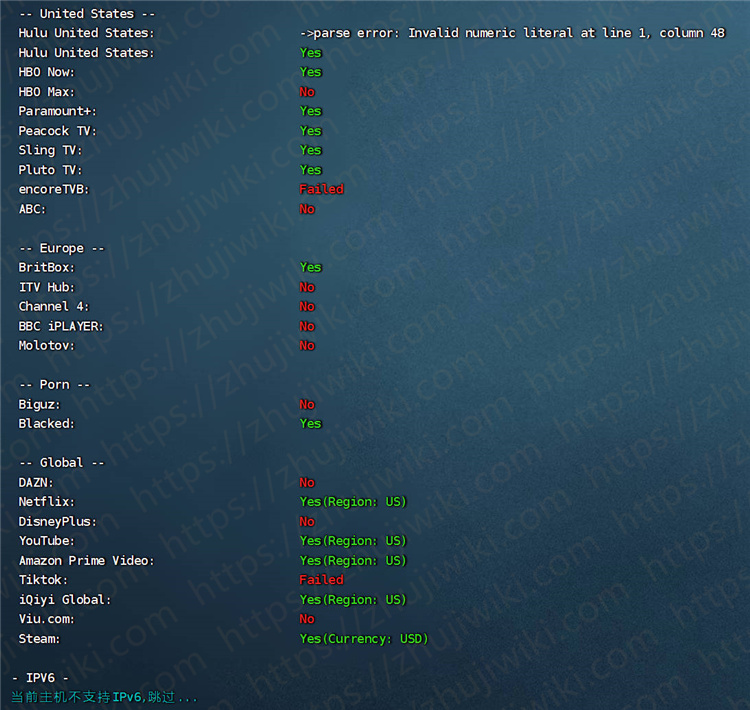Screen dimensions: 750x710
Task: Click the "-- Europe --" section header
Action: coord(62,248)
